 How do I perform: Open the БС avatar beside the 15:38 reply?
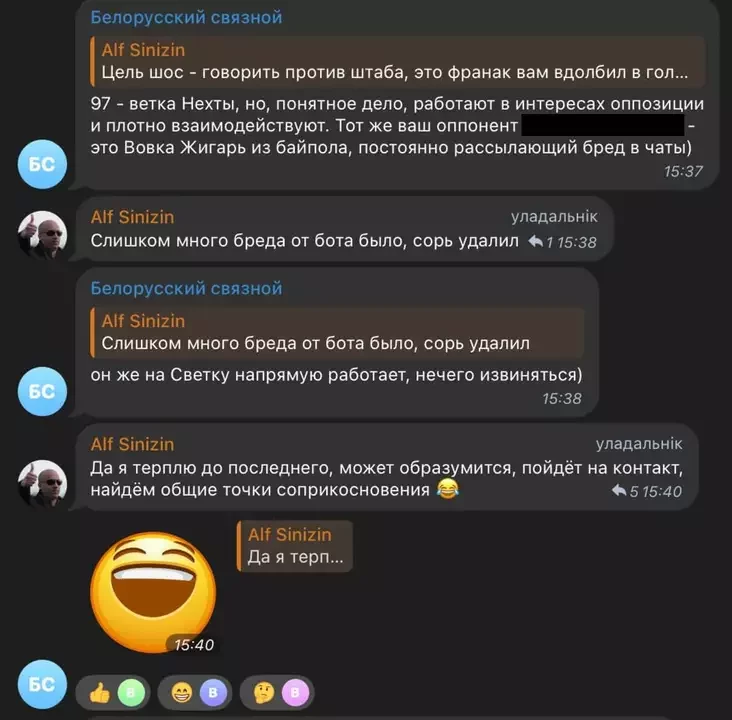42,391
